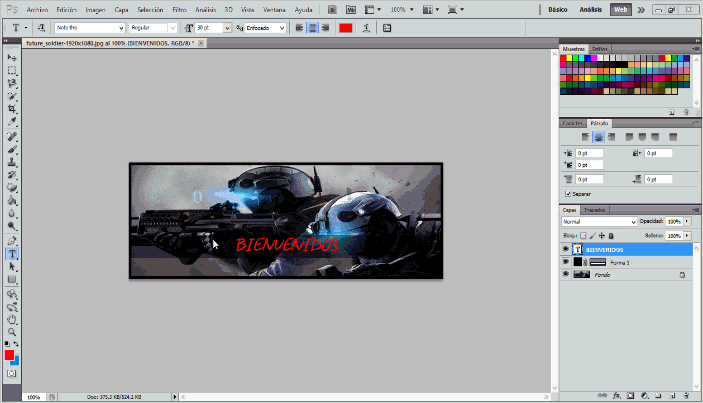
Task: Click the Create warped text icon
Action: (366, 28)
